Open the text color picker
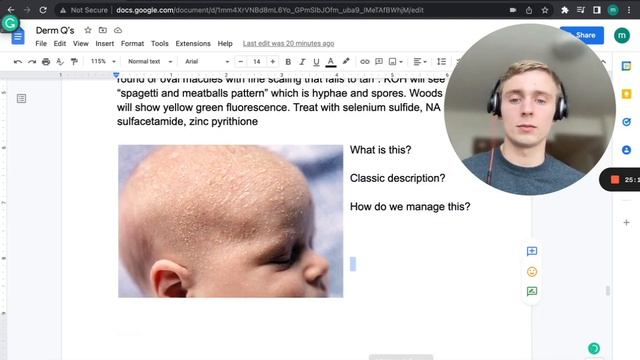Image resolution: width=640 pixels, height=360 pixels. (331, 62)
